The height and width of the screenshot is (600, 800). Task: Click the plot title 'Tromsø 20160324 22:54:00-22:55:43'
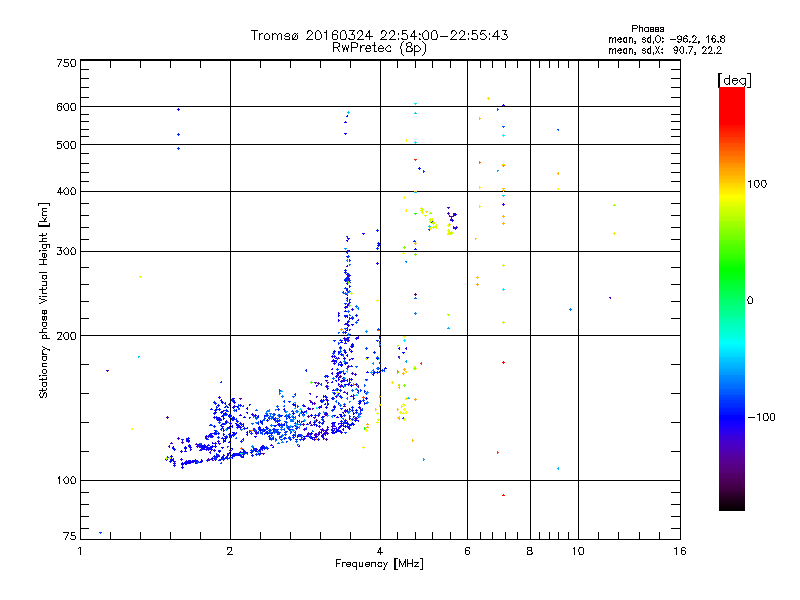pyautogui.click(x=379, y=35)
